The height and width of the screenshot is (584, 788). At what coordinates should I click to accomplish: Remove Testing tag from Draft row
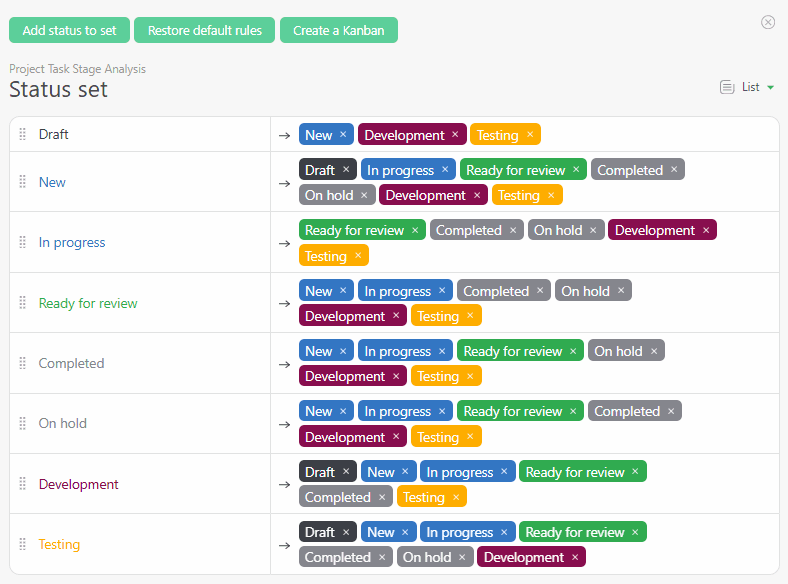pos(530,134)
